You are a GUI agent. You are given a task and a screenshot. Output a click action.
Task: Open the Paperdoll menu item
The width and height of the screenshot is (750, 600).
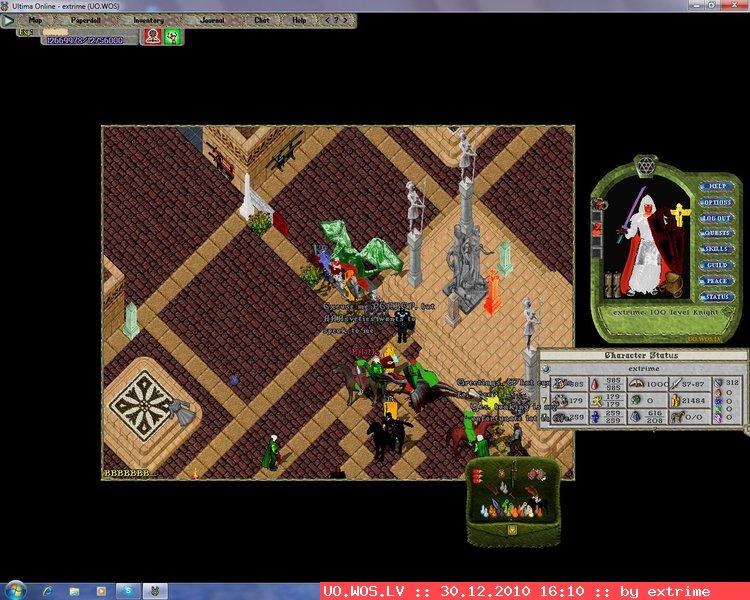(x=85, y=20)
